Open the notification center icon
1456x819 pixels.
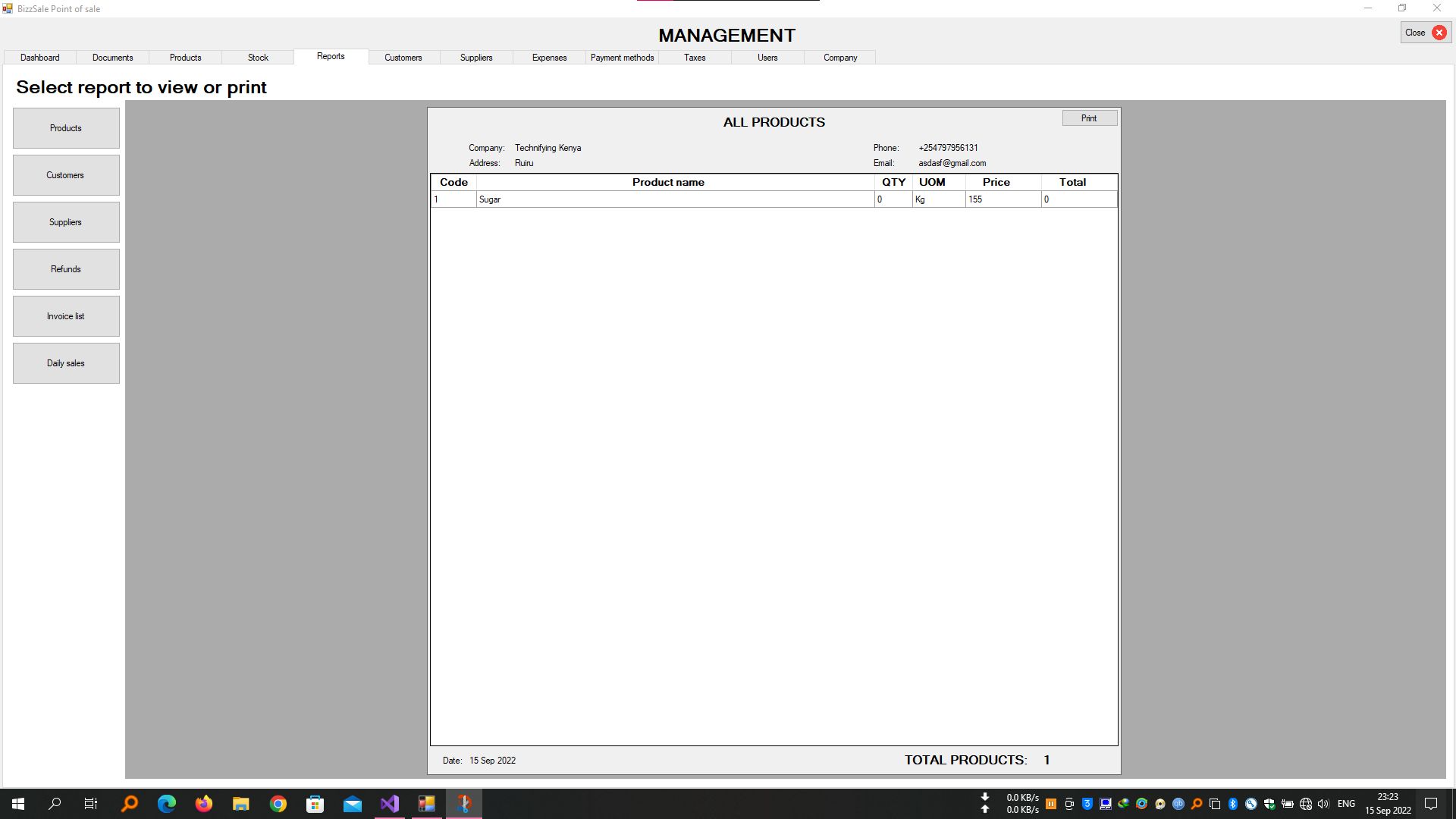click(1431, 804)
